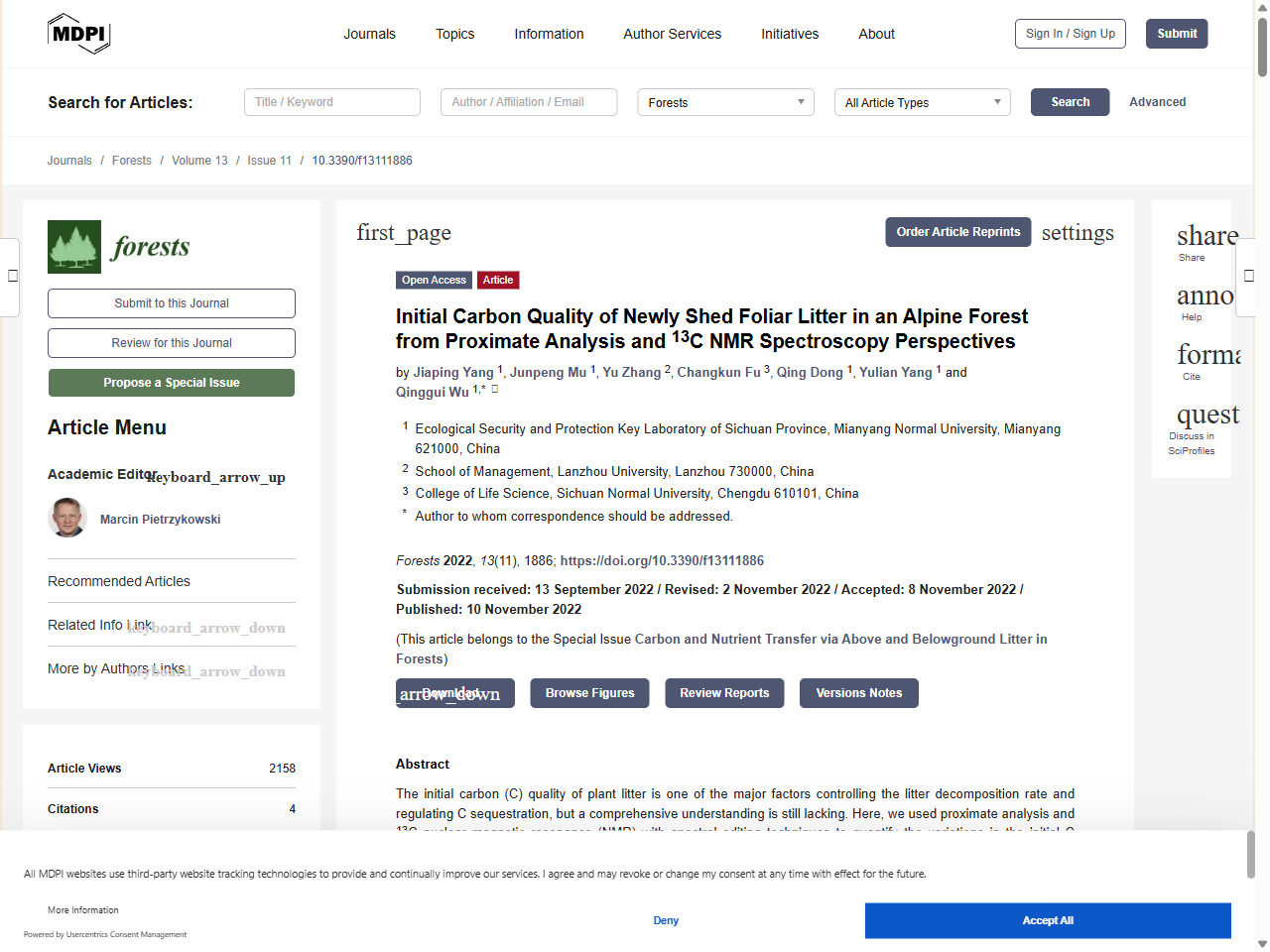1270x952 pixels.
Task: Open the Author Services menu
Action: tap(672, 34)
